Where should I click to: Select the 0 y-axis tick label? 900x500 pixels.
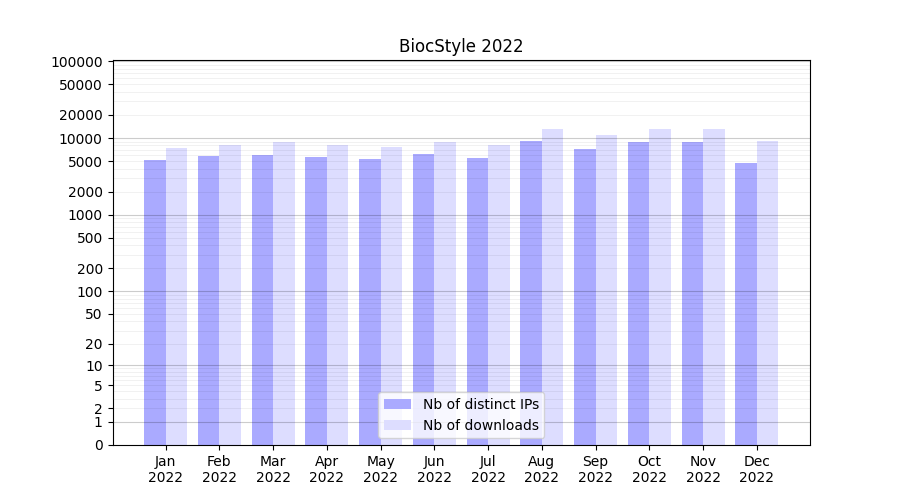(98, 445)
